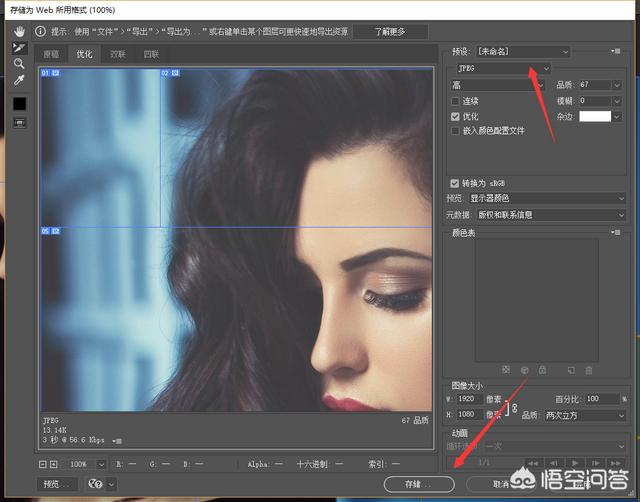
Task: Click the delete color trash icon
Action: pyautogui.click(x=589, y=370)
